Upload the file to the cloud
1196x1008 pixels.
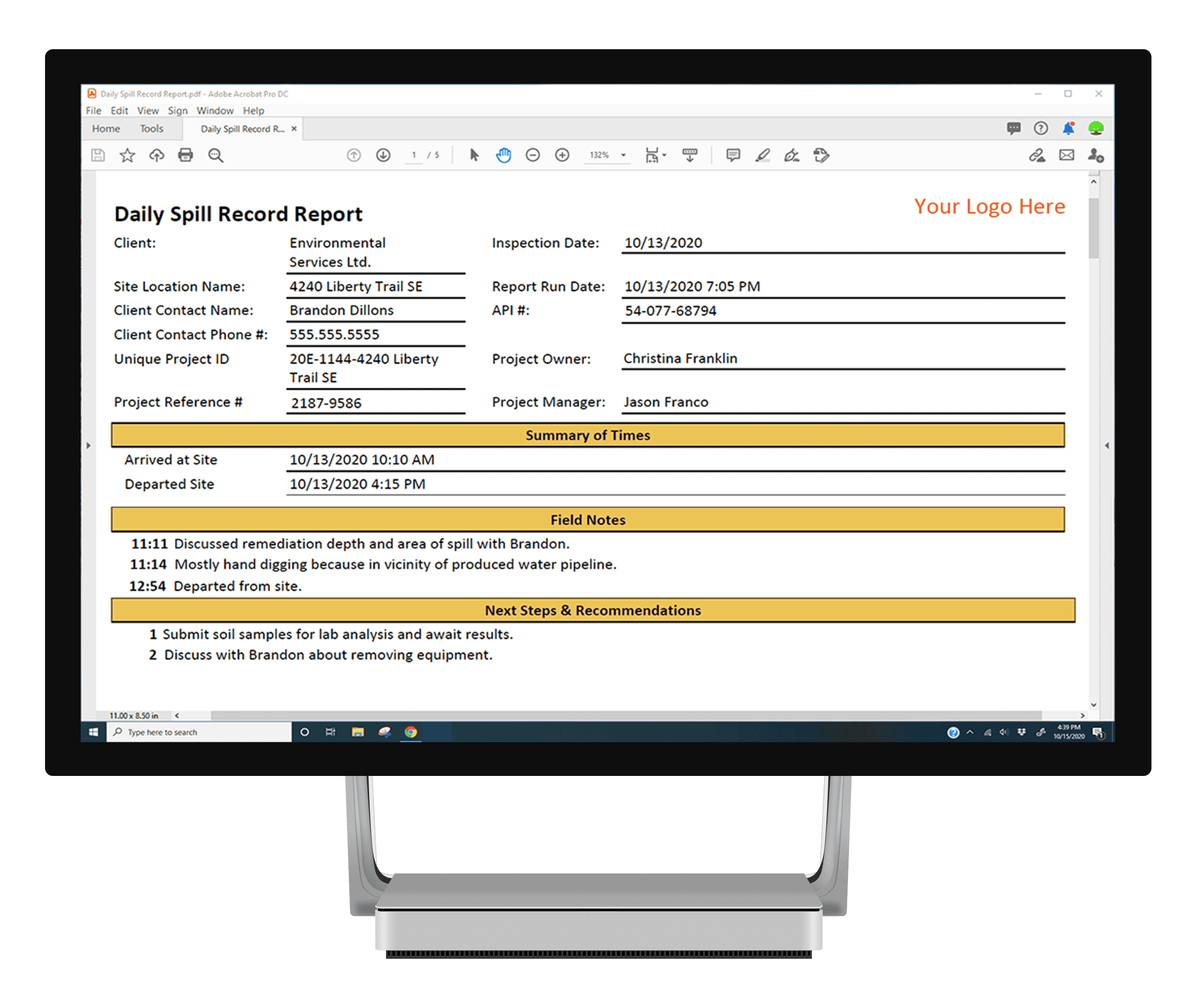156,155
